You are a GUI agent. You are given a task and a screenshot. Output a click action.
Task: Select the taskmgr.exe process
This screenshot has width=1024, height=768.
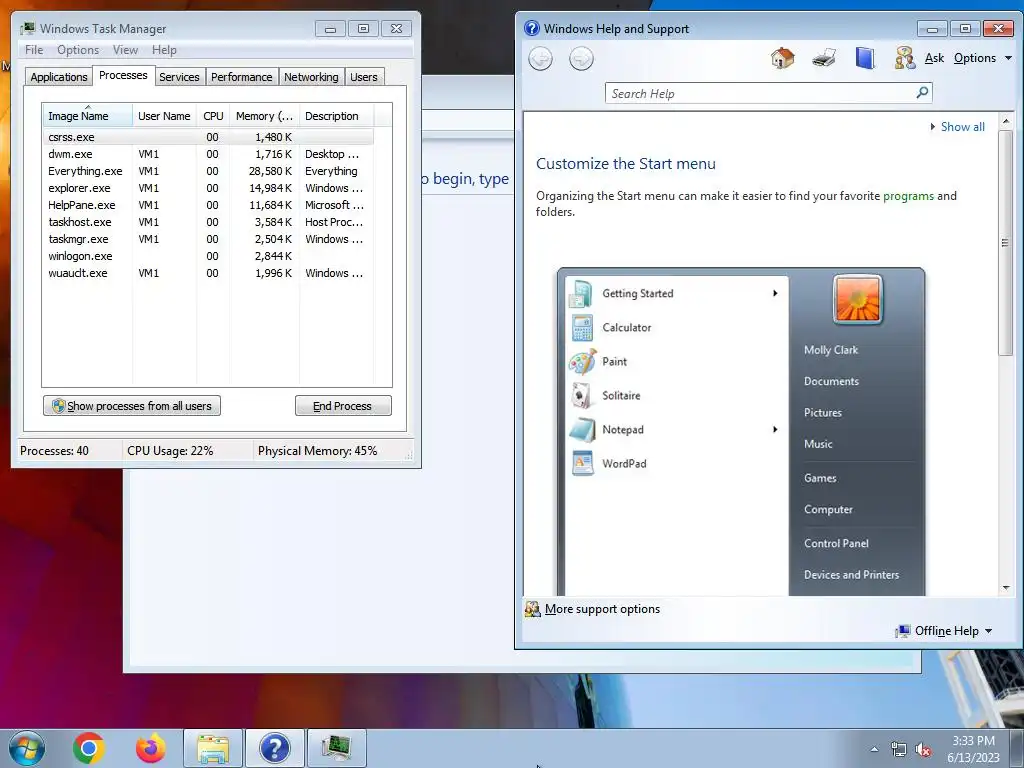click(x=208, y=239)
